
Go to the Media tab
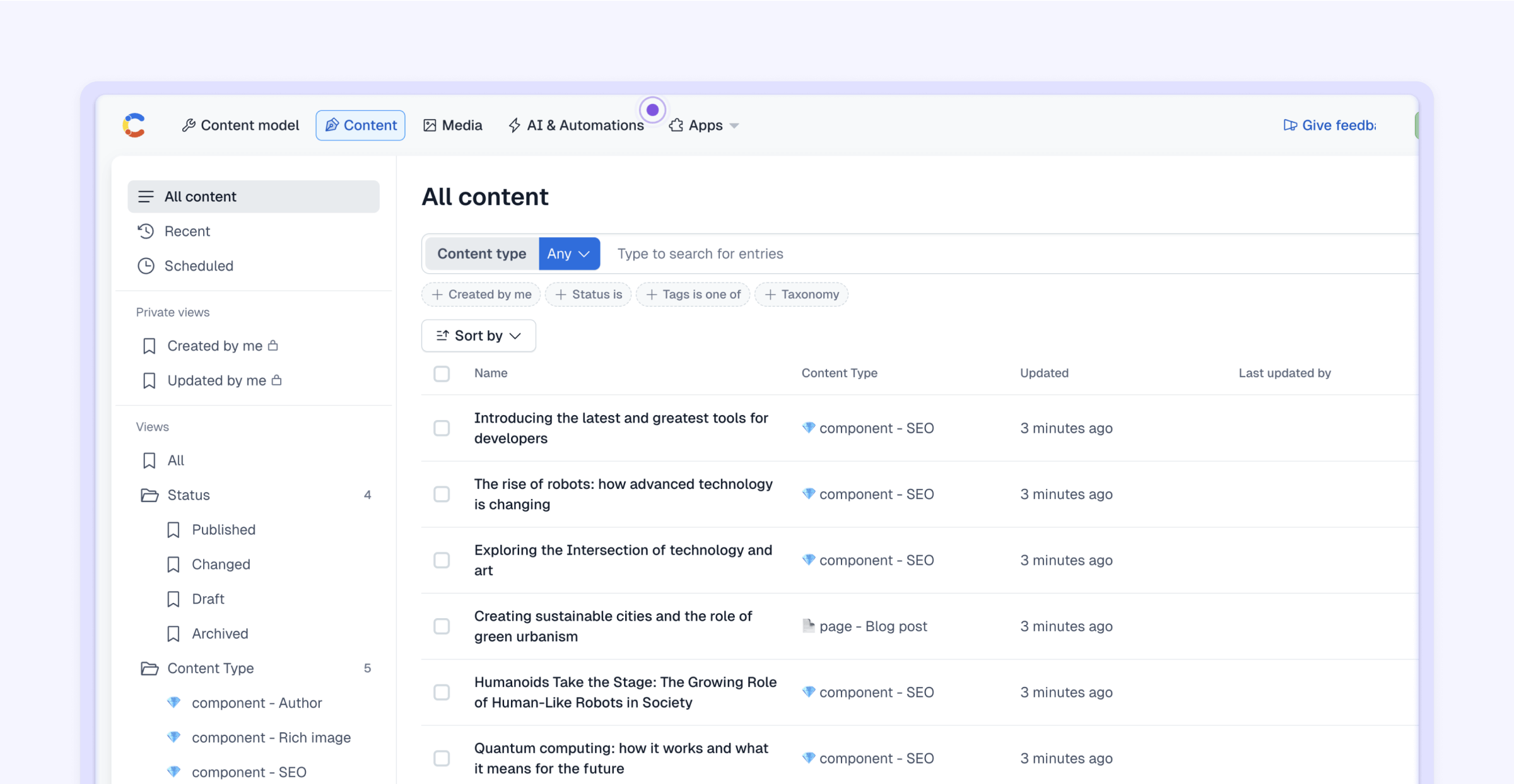[x=453, y=126]
